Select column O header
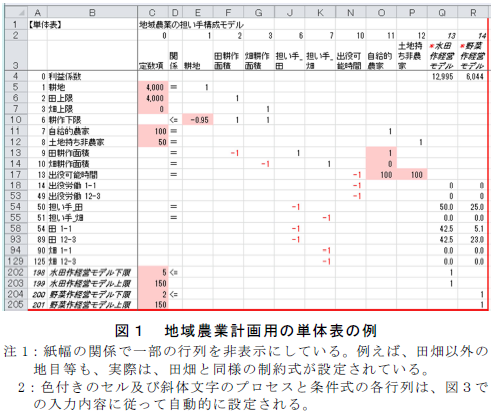The width and height of the screenshot is (493, 418). point(381,13)
